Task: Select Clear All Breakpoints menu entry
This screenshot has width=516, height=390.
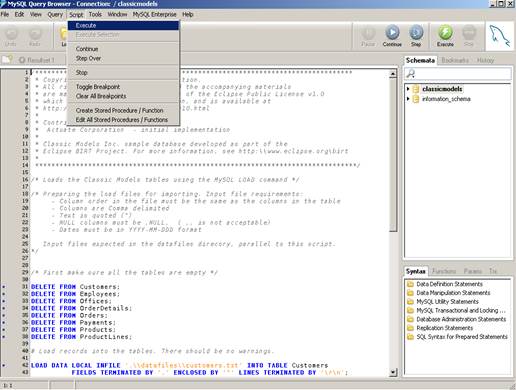Action: (x=123, y=96)
